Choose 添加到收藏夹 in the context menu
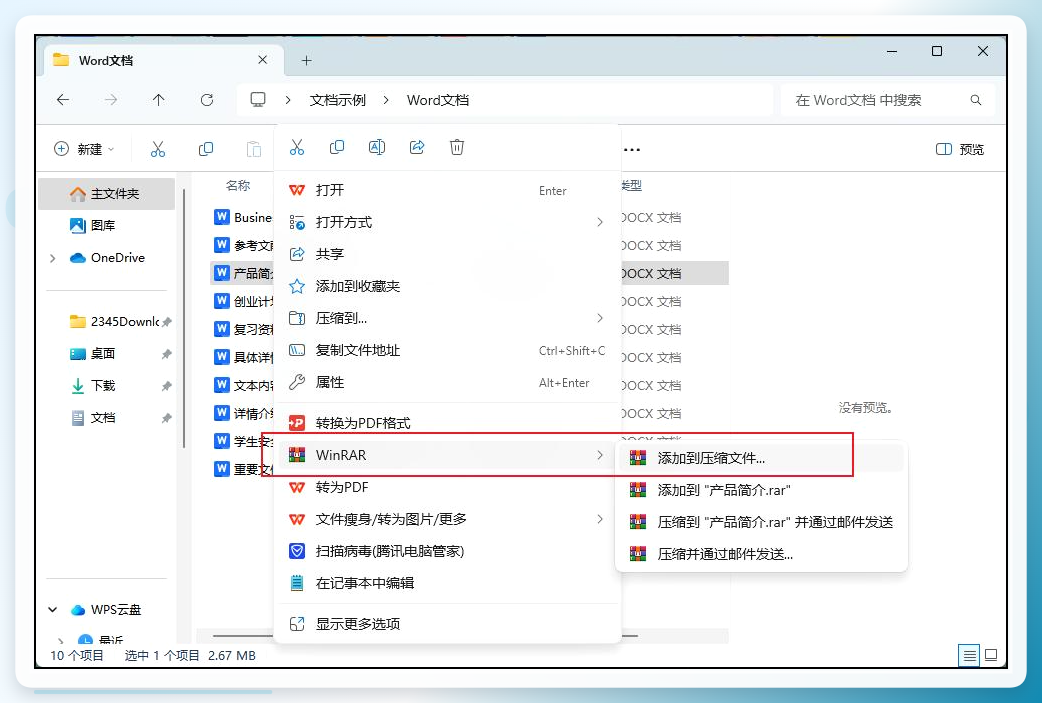Screen dimensions: 1042x703 446,286
